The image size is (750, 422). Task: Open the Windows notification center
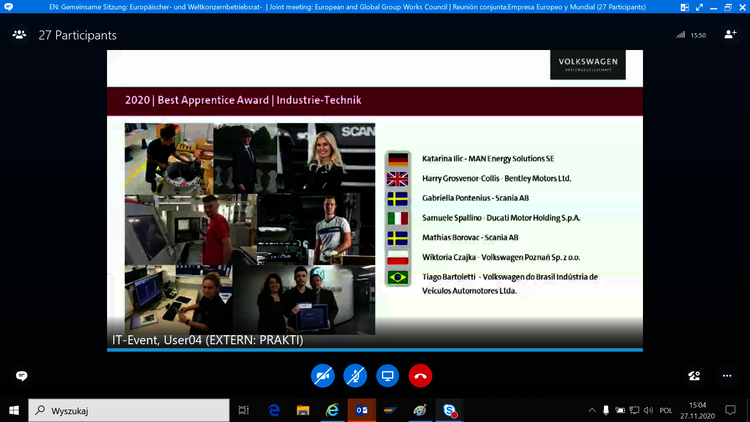point(730,410)
